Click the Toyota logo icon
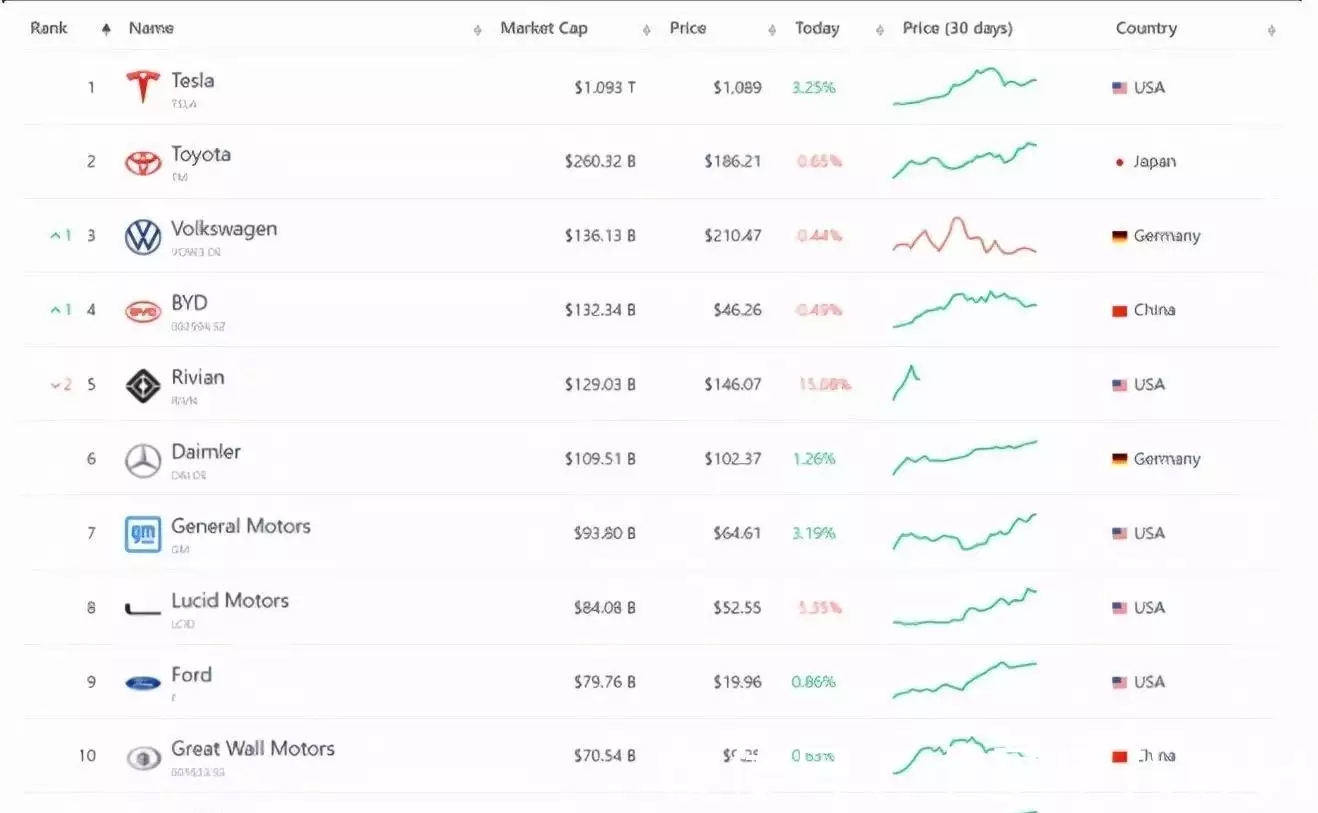1318x813 pixels. point(143,162)
